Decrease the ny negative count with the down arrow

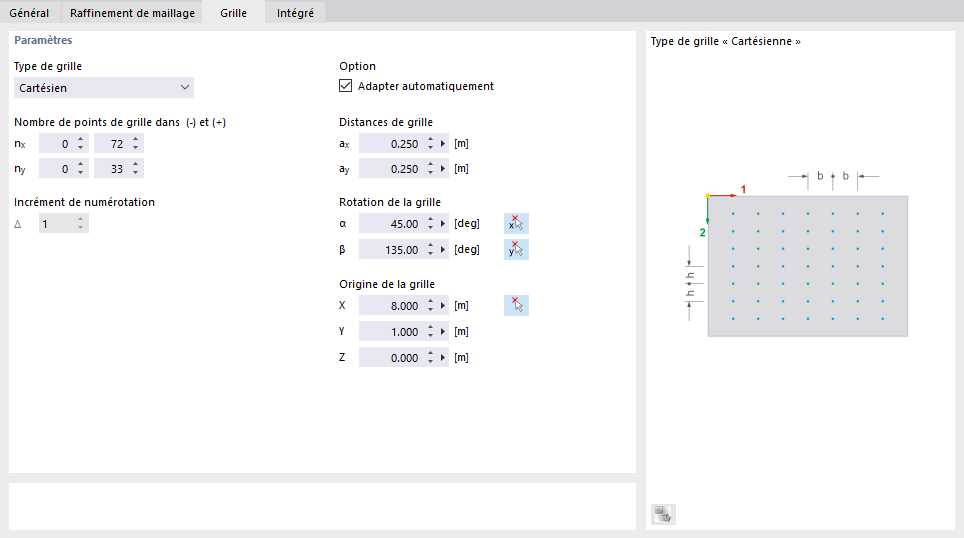[x=81, y=174]
